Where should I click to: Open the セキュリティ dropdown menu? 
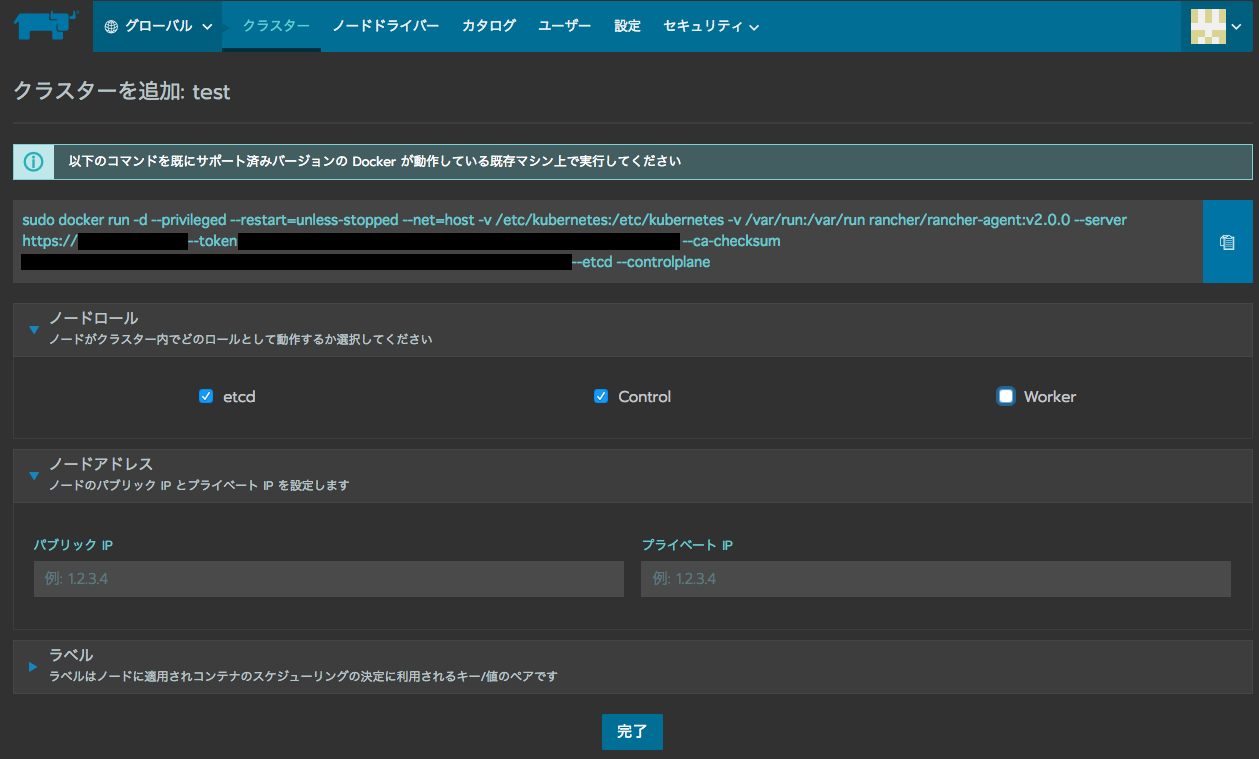pyautogui.click(x=710, y=26)
